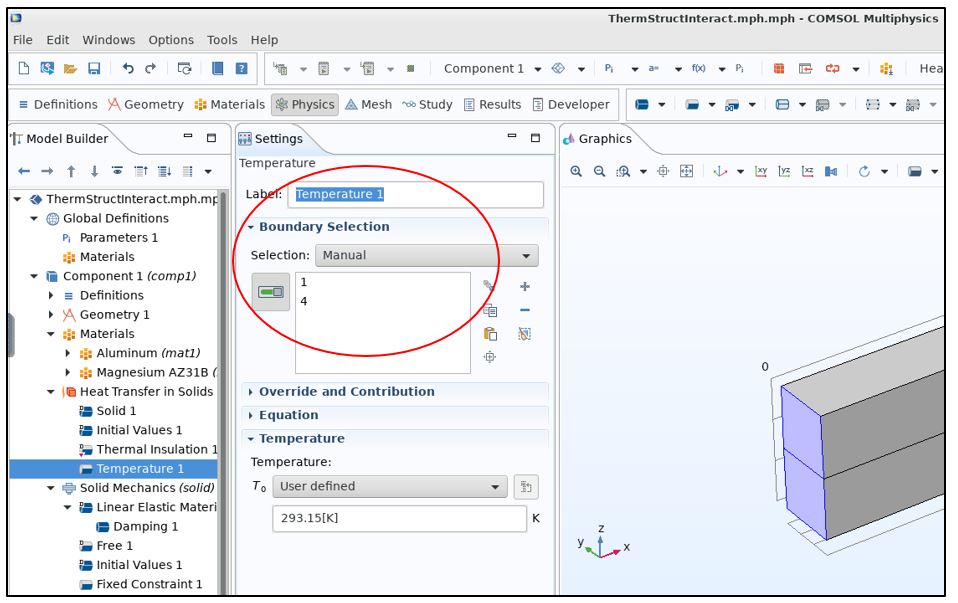
Task: Add to boundary selection with plus icon
Action: (524, 287)
